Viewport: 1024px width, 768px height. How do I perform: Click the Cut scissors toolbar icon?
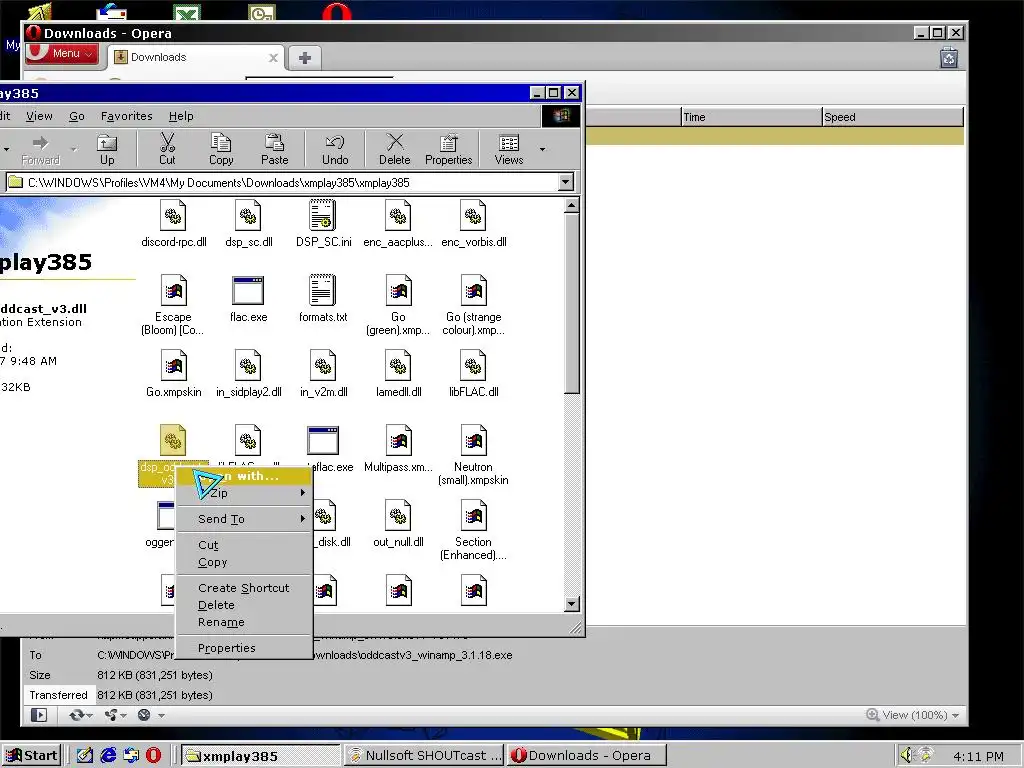[167, 149]
